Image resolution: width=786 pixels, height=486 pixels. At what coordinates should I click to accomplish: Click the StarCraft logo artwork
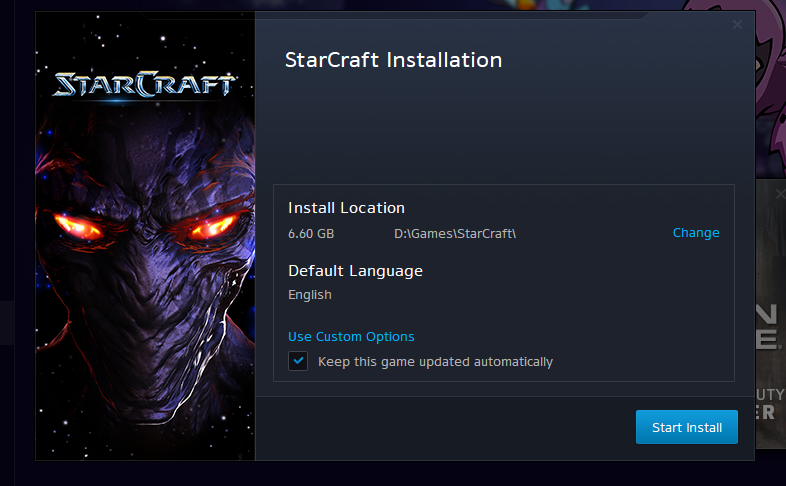pos(144,84)
